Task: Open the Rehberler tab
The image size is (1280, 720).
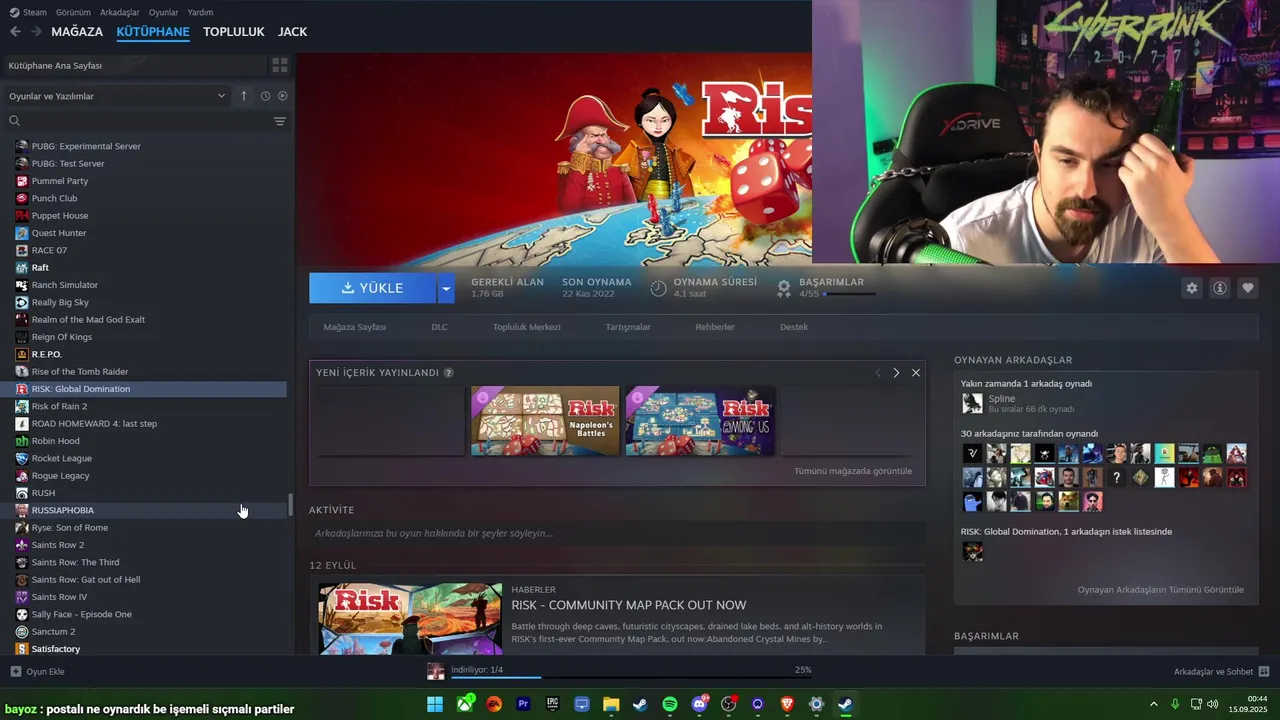Action: 715,327
